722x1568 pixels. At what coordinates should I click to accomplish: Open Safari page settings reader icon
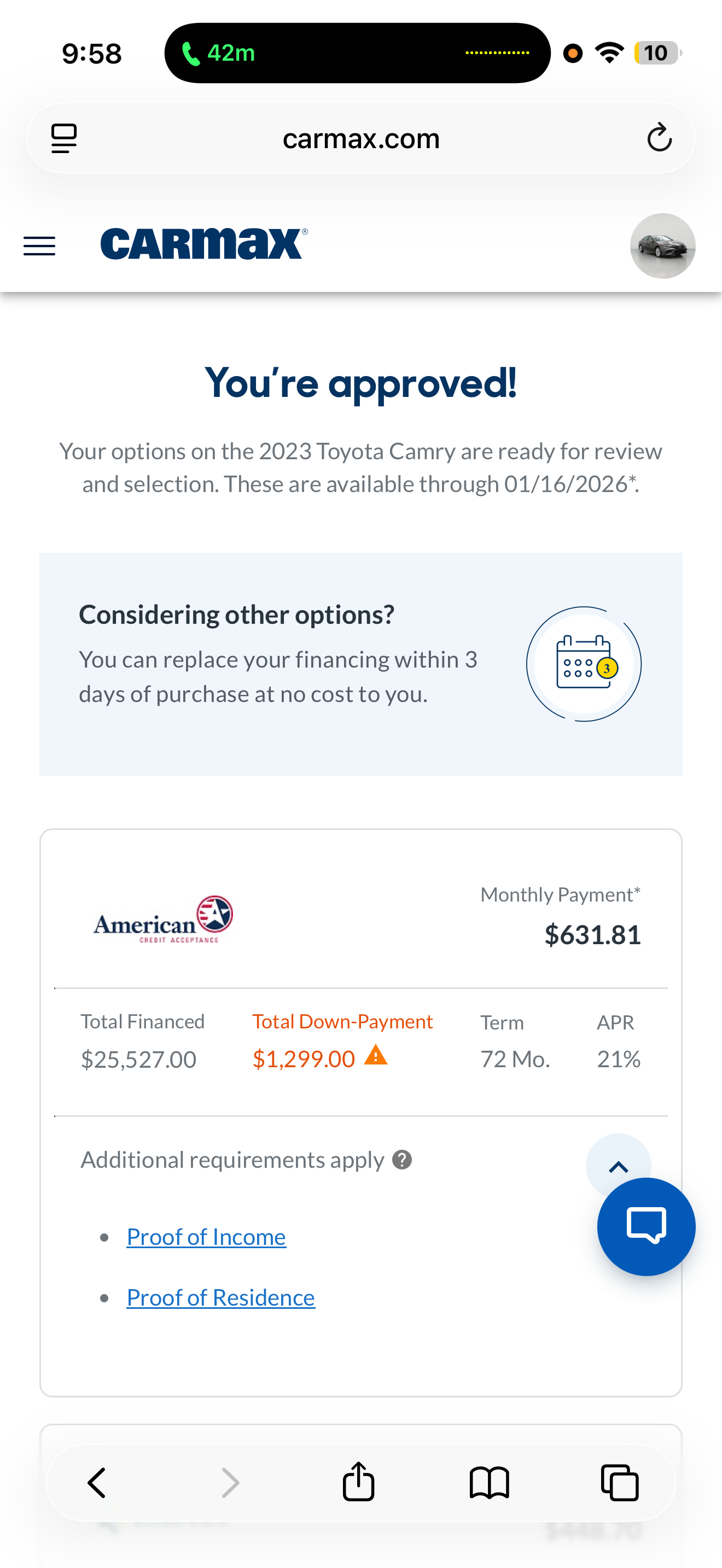[64, 138]
